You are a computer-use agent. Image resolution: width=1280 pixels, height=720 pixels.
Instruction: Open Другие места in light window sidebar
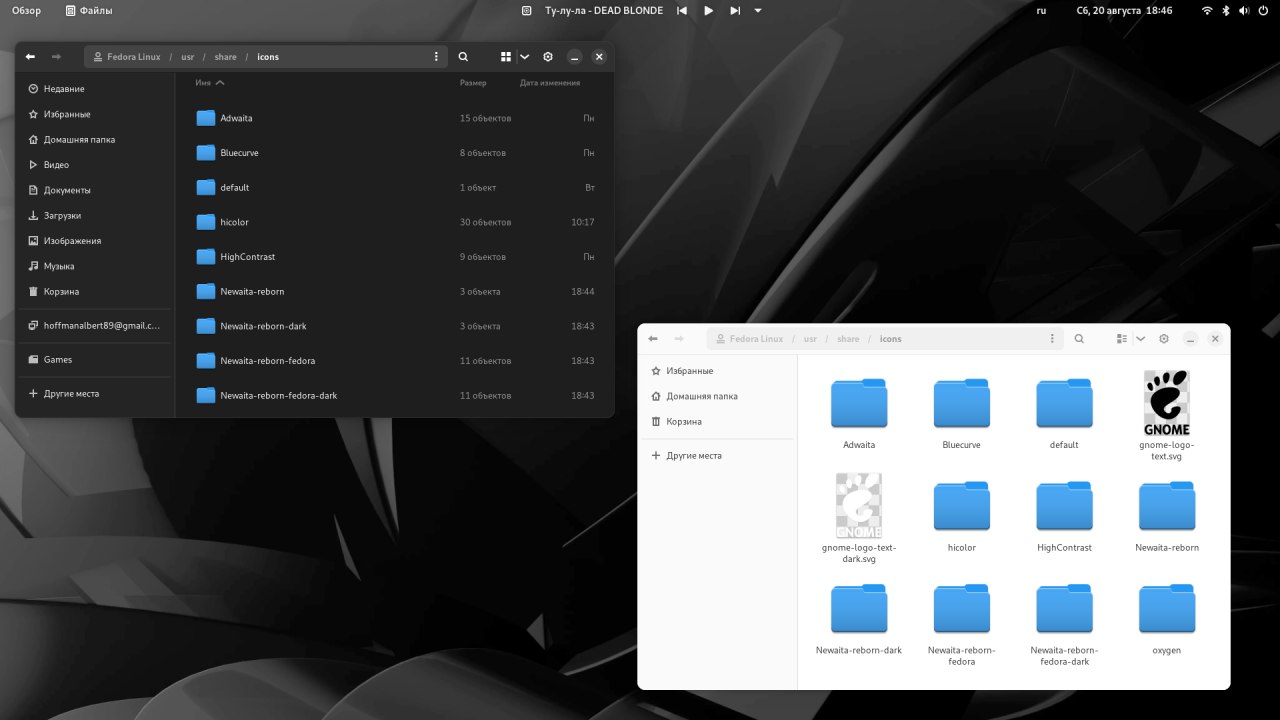[718, 456]
